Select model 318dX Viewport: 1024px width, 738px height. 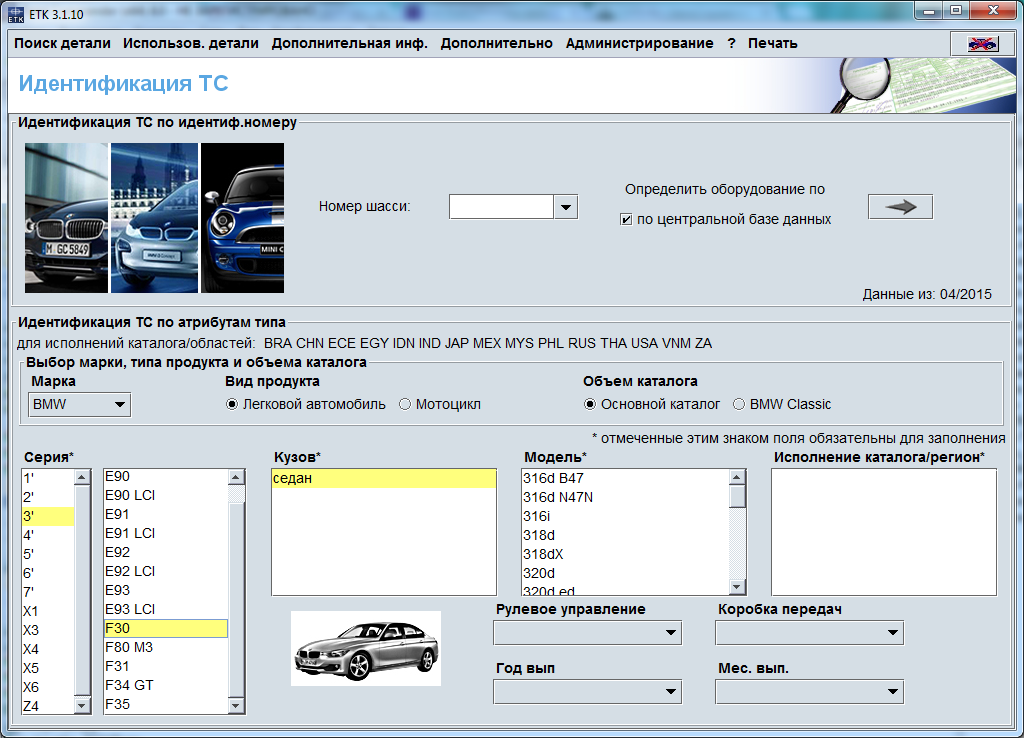[x=626, y=554]
